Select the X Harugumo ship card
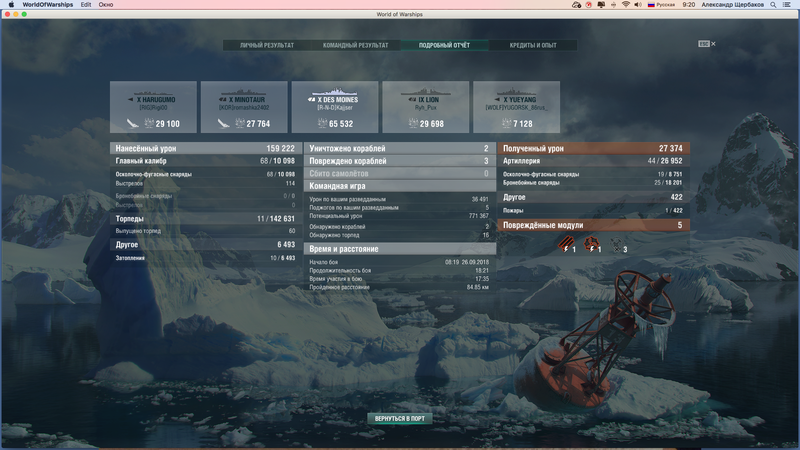The width and height of the screenshot is (800, 450). (x=153, y=107)
